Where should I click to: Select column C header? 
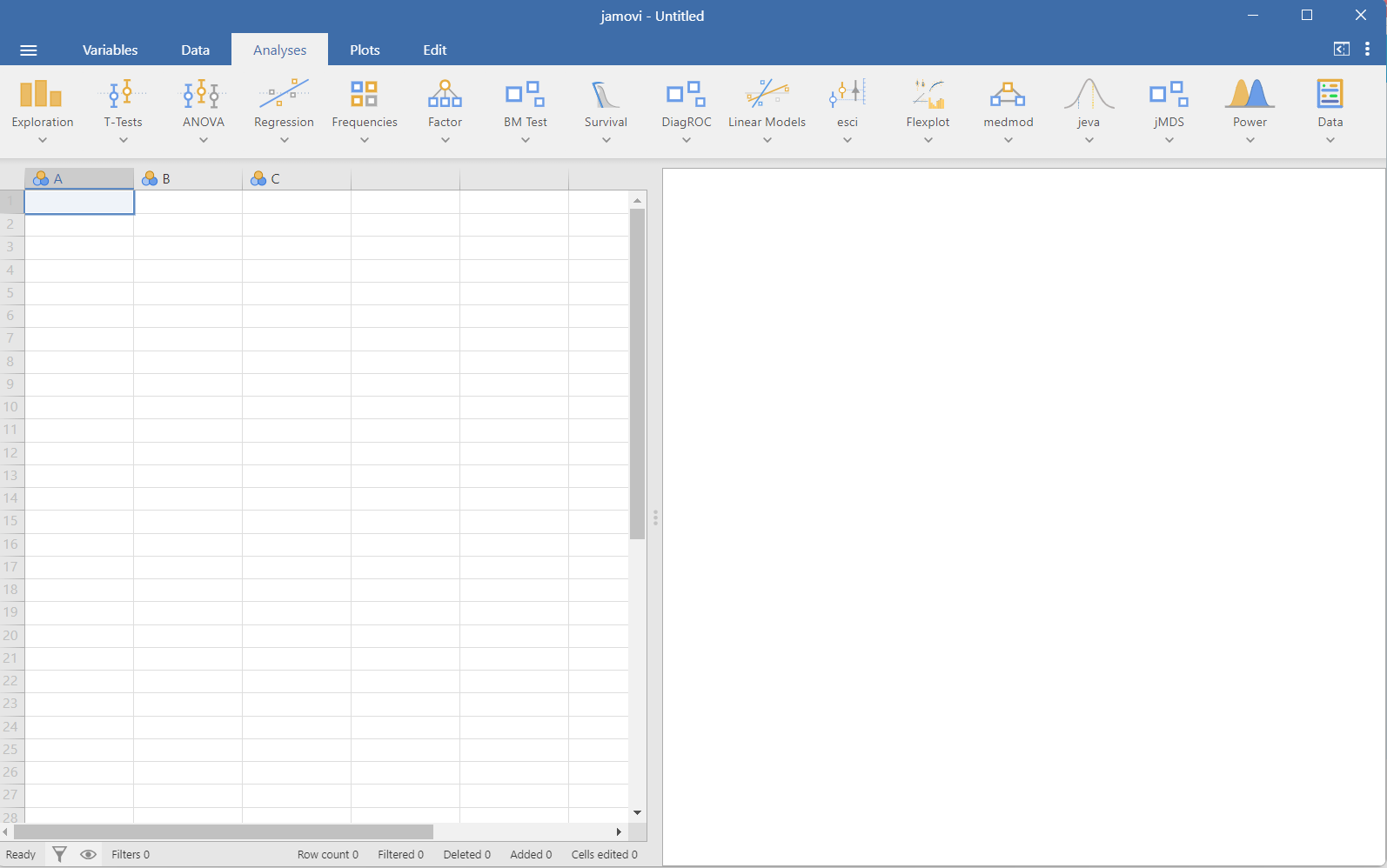297,178
